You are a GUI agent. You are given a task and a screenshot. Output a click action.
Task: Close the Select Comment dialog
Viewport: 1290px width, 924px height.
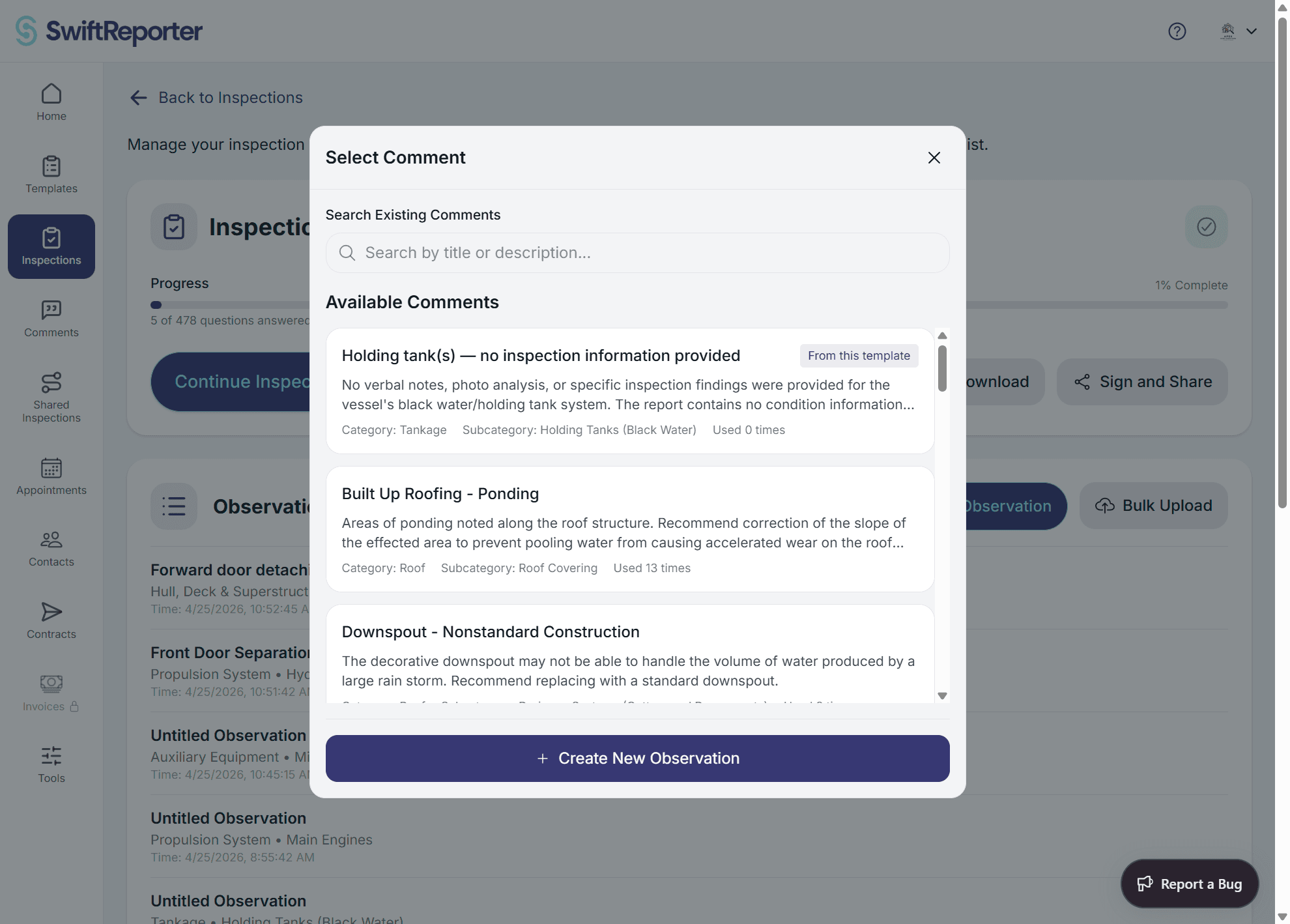click(934, 158)
